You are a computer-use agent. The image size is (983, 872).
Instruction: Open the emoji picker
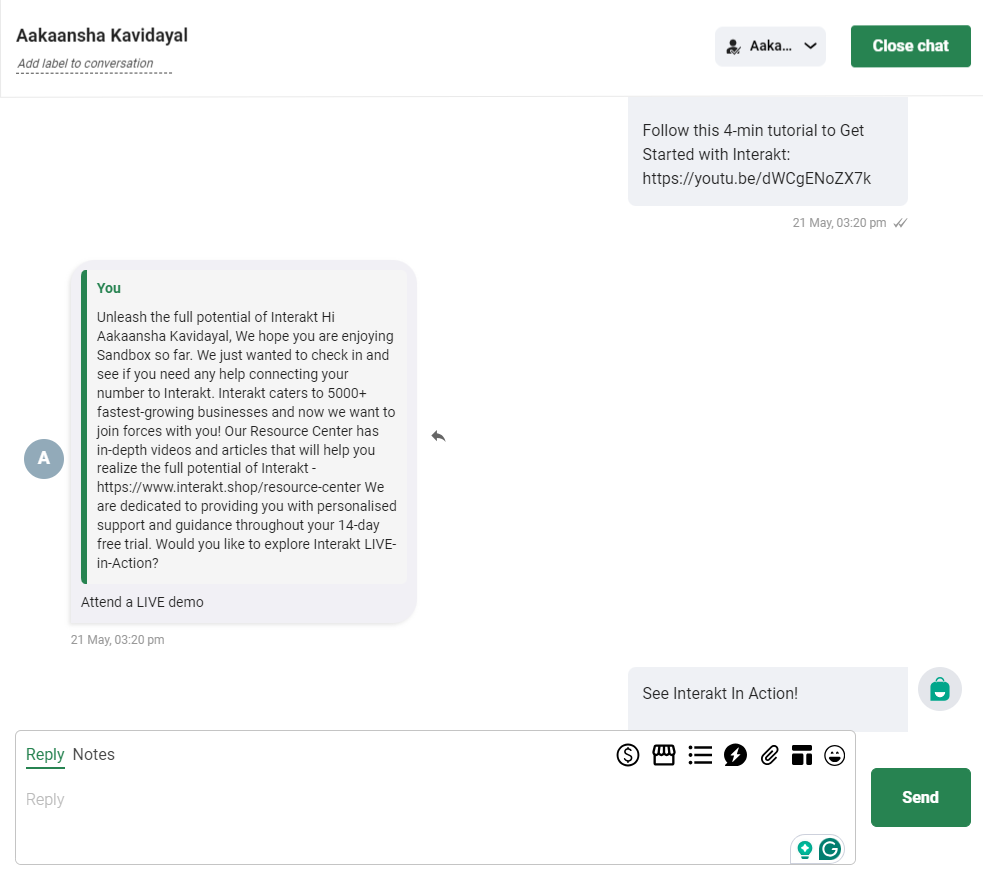pyautogui.click(x=835, y=755)
